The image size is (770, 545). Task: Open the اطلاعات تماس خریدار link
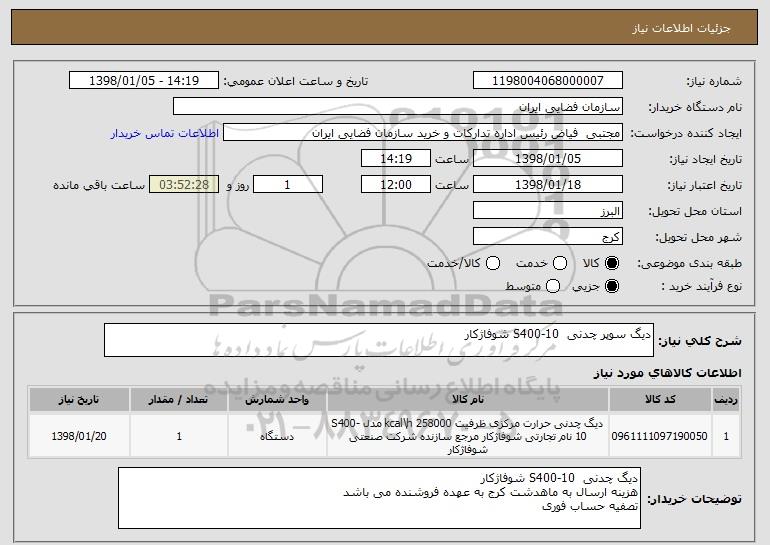[x=165, y=134]
